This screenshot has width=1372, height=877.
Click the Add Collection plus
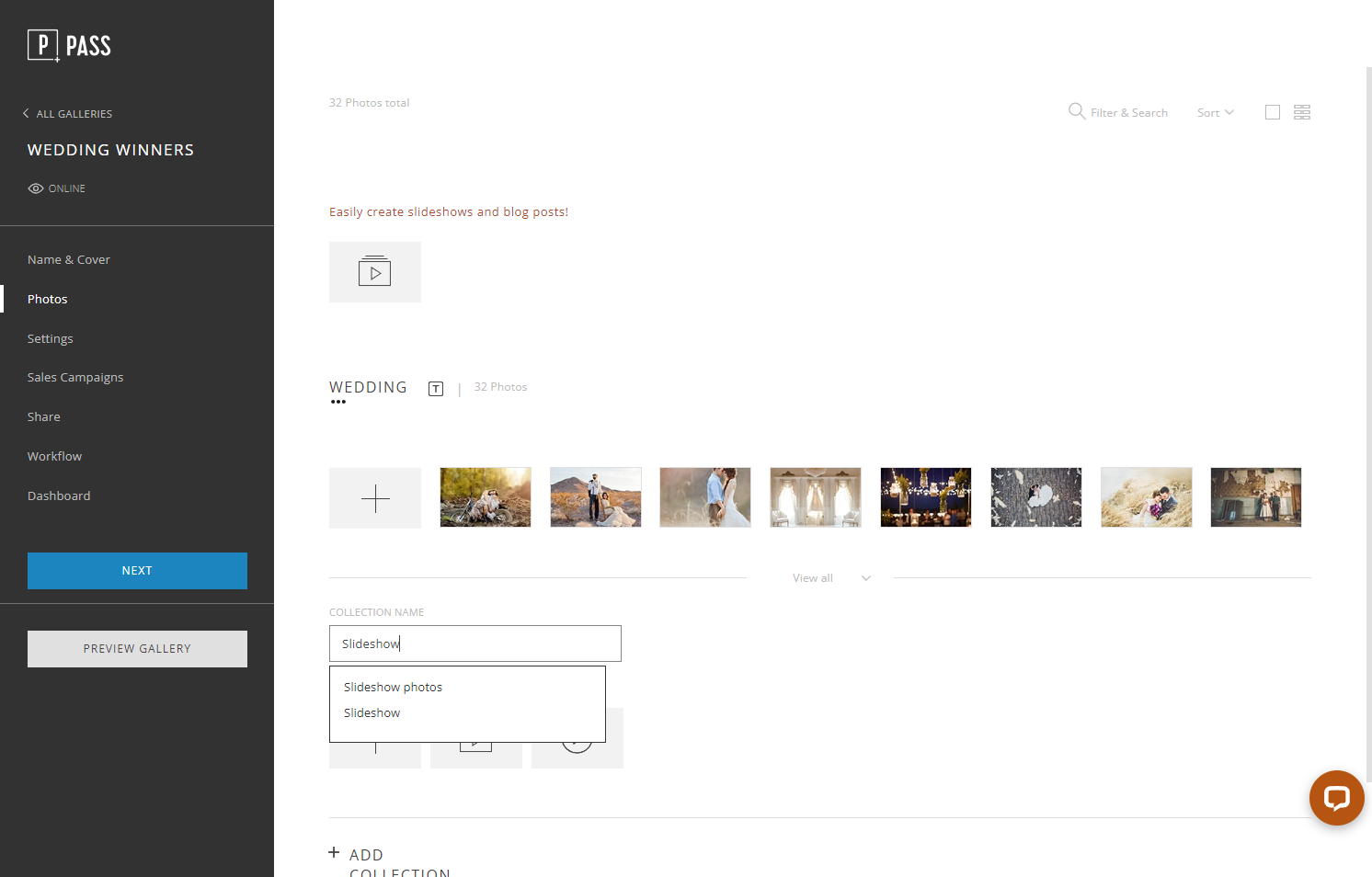334,853
